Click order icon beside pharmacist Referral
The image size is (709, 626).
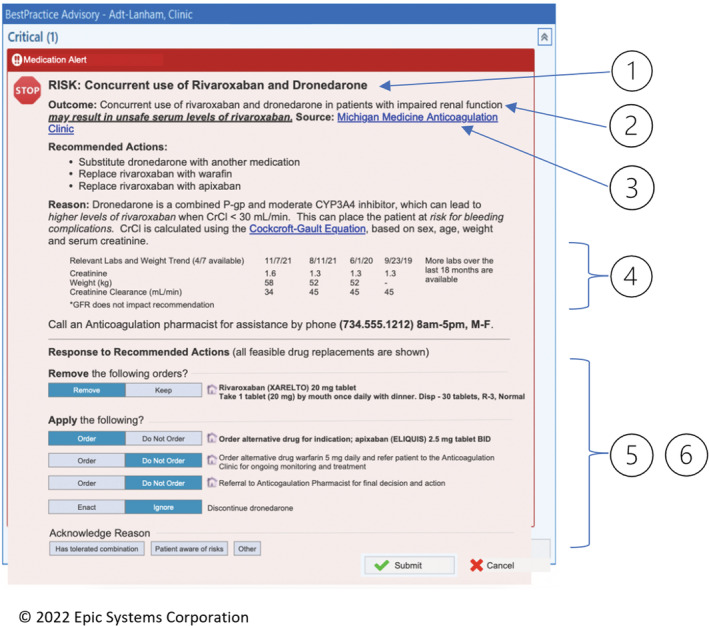pos(212,482)
